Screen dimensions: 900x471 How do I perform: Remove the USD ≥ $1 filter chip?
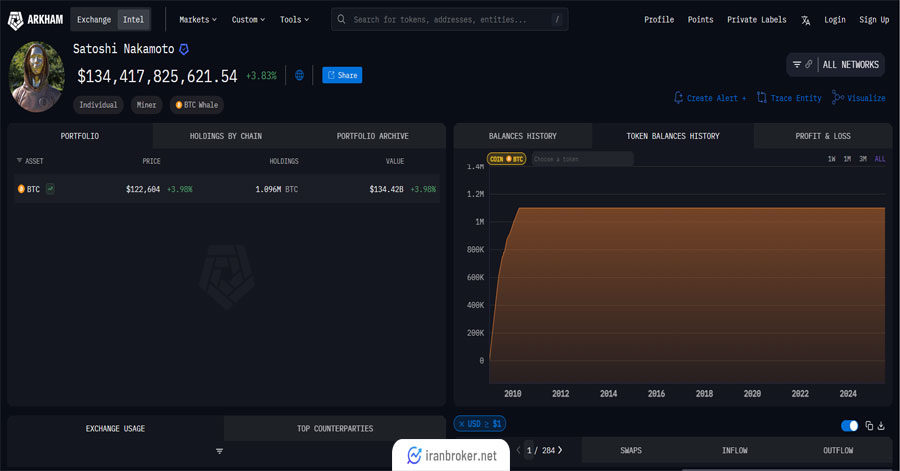click(x=461, y=424)
